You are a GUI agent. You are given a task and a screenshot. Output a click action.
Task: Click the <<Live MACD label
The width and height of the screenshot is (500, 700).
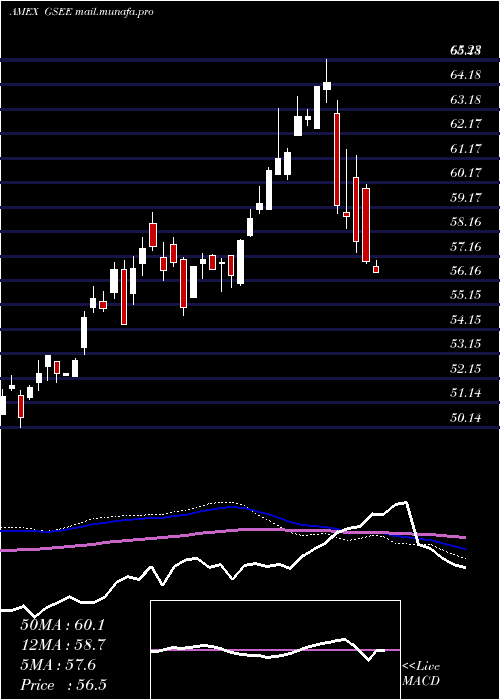[x=421, y=674]
